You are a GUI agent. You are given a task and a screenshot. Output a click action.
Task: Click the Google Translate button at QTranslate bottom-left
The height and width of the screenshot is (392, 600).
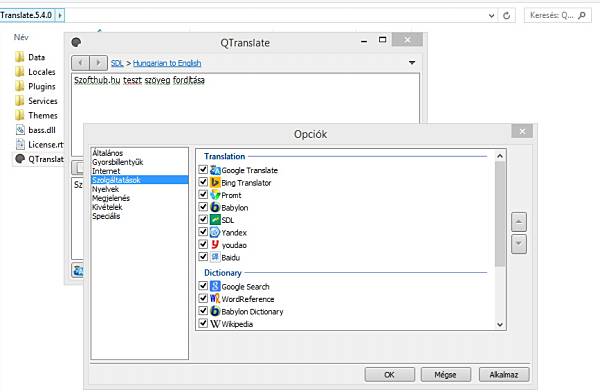(77, 271)
